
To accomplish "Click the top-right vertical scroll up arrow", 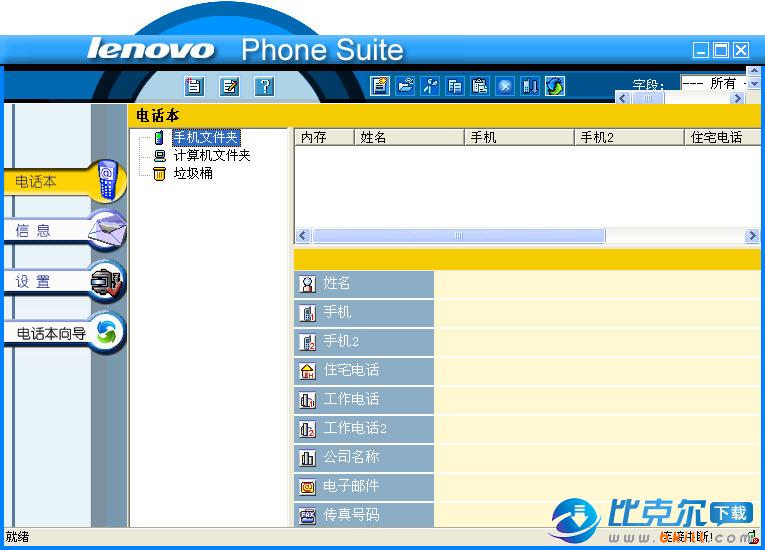I will pos(754,71).
